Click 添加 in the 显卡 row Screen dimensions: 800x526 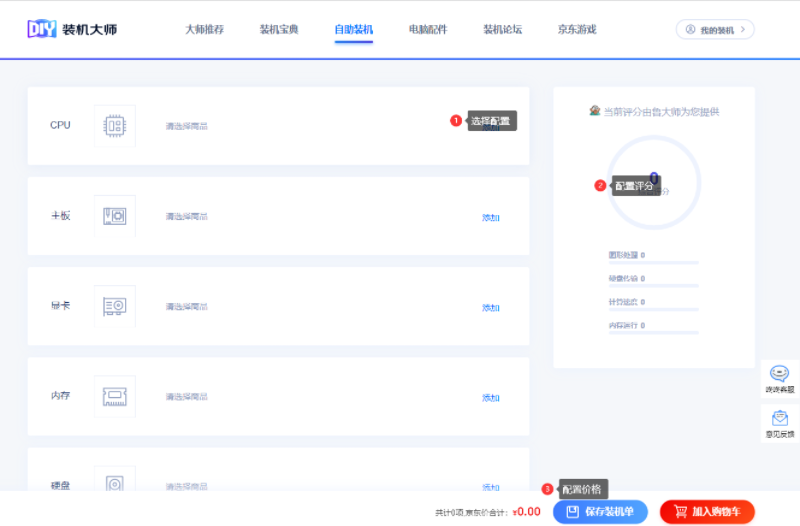point(490,308)
